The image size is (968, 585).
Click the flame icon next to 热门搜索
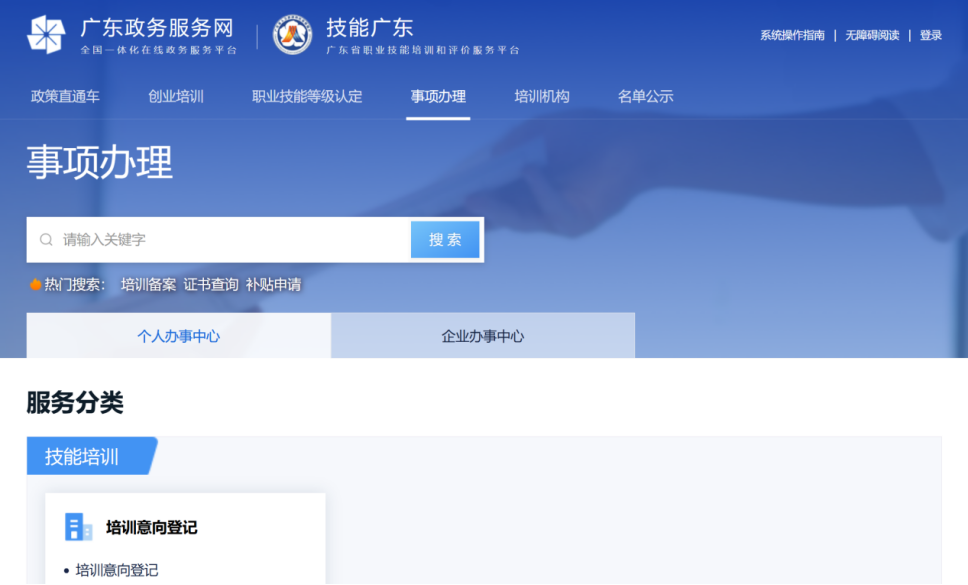pyautogui.click(x=34, y=285)
